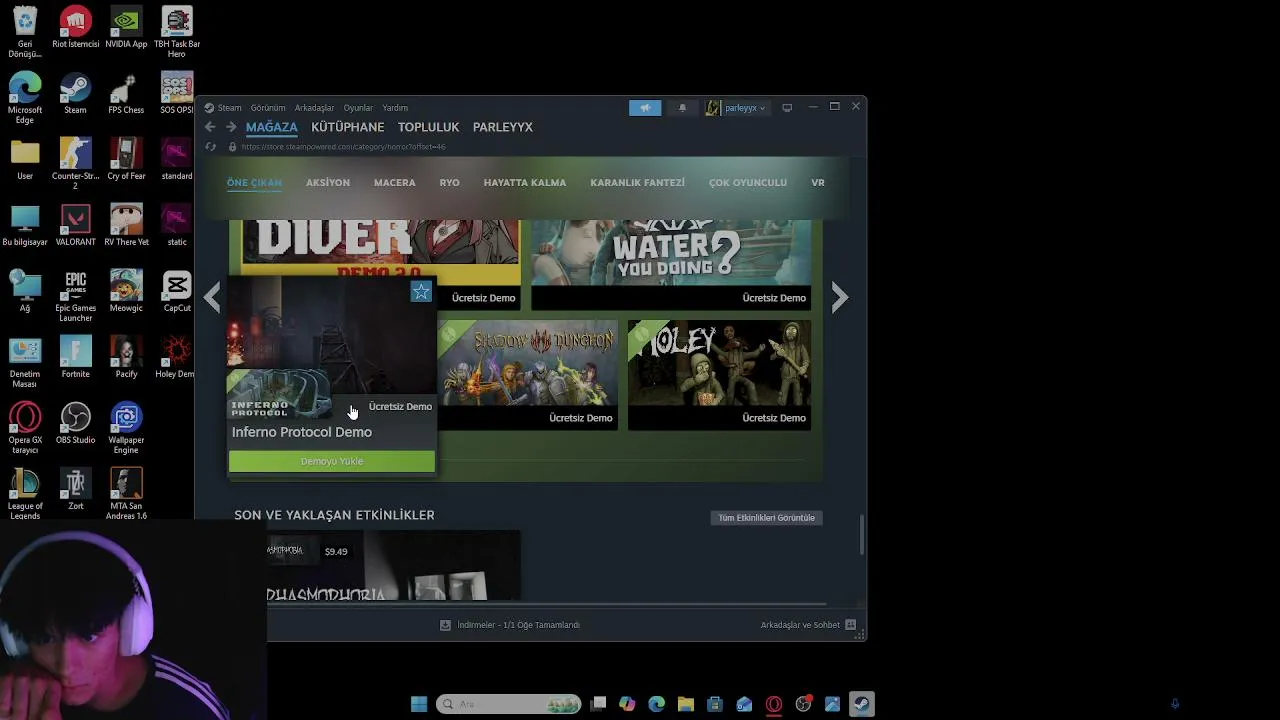Screen dimensions: 1280x720
Task: Open İndirmeler downloads status
Action: 510,625
